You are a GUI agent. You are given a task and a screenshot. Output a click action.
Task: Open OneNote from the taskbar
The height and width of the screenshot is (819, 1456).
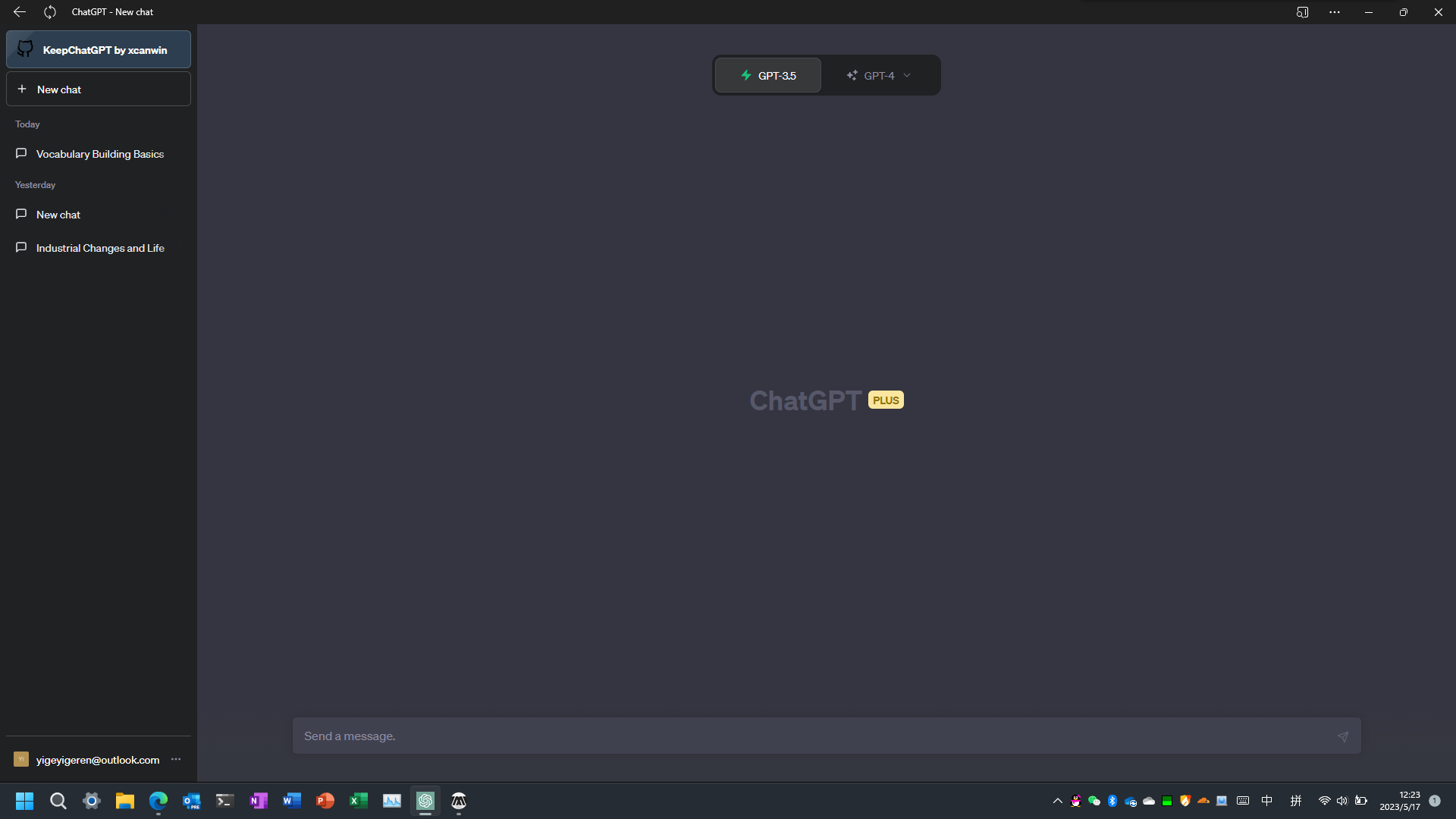[x=259, y=801]
